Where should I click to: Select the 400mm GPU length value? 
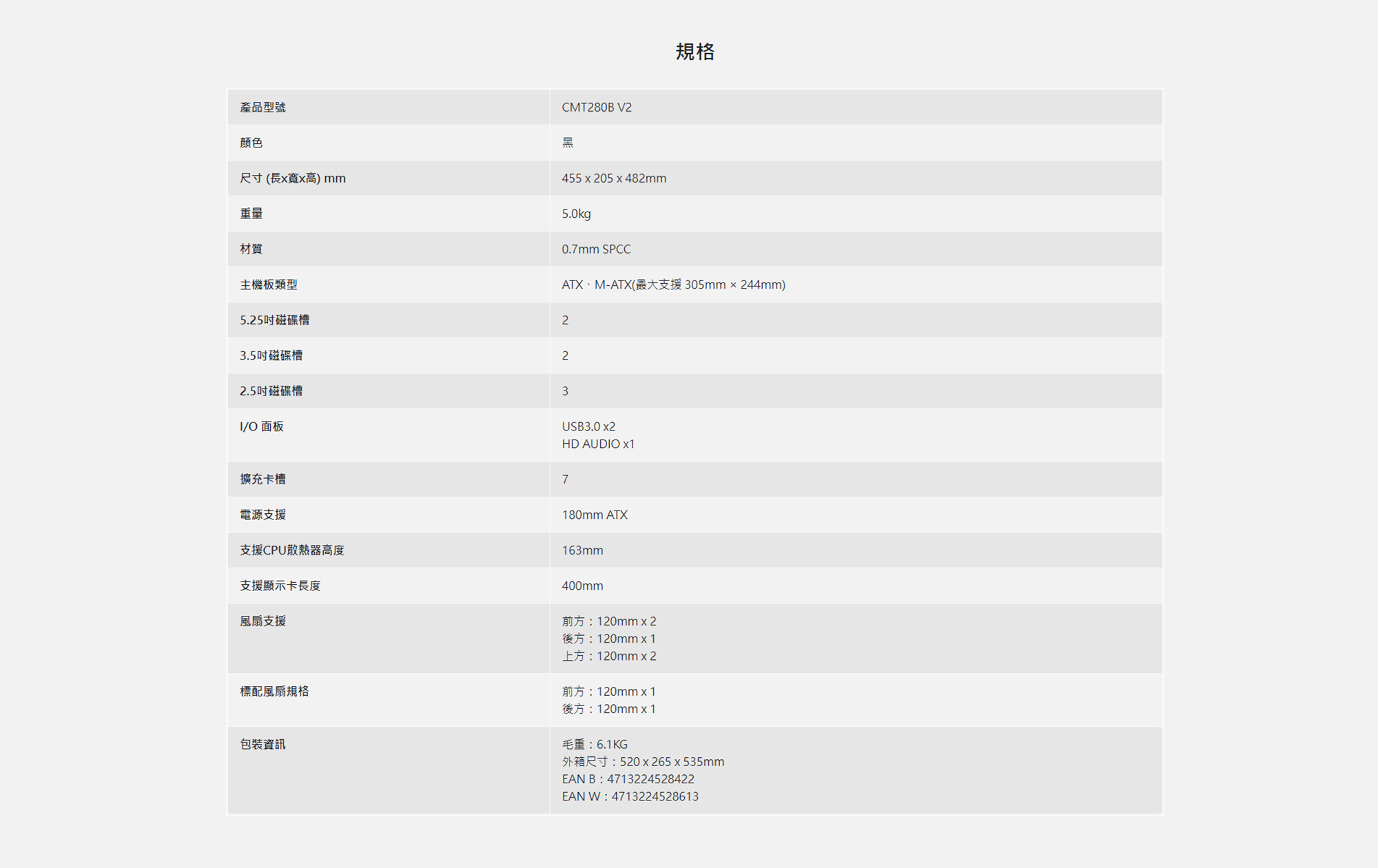(582, 586)
